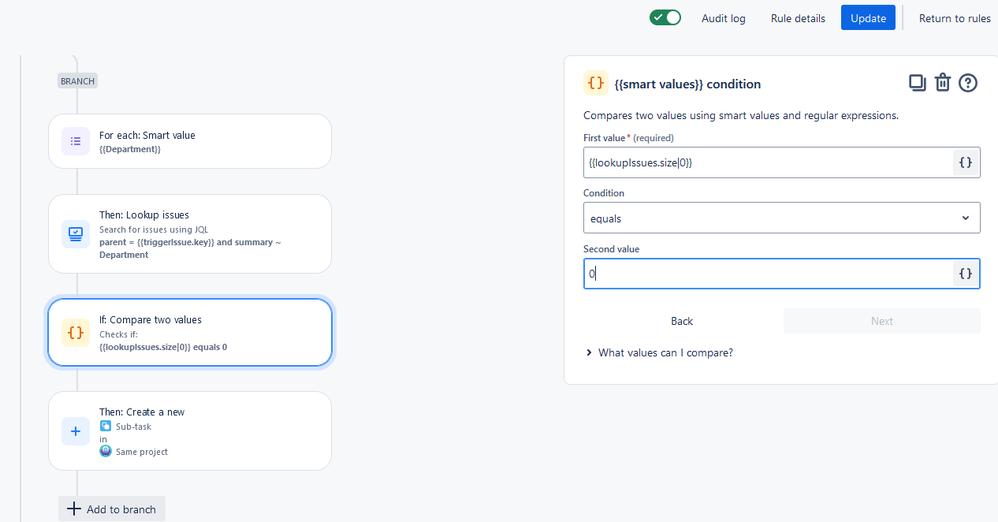The width and height of the screenshot is (998, 522).
Task: Click the First value input field
Action: click(x=767, y=162)
